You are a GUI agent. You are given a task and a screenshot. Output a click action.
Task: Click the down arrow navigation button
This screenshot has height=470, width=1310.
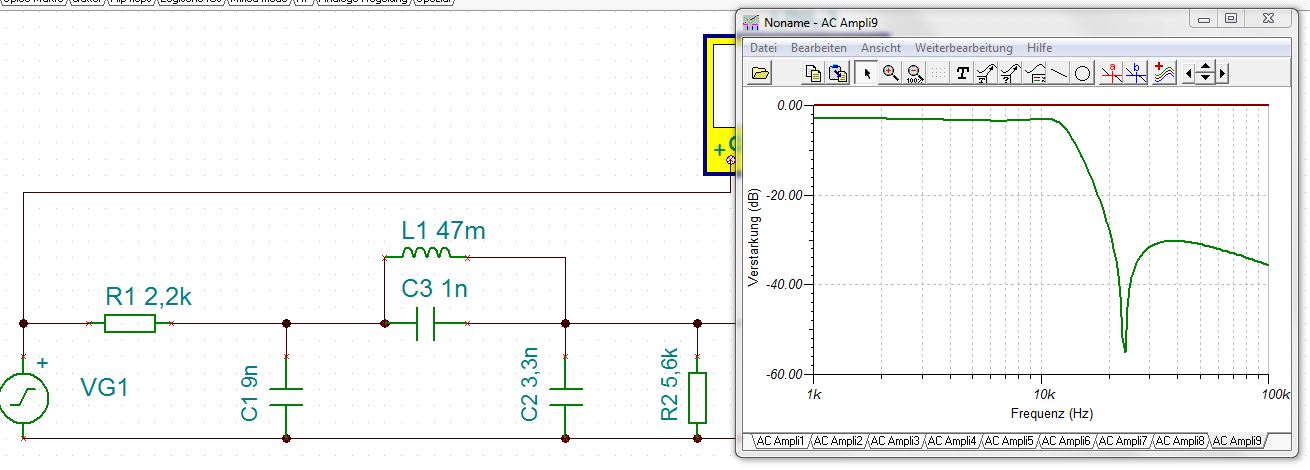coord(1205,79)
